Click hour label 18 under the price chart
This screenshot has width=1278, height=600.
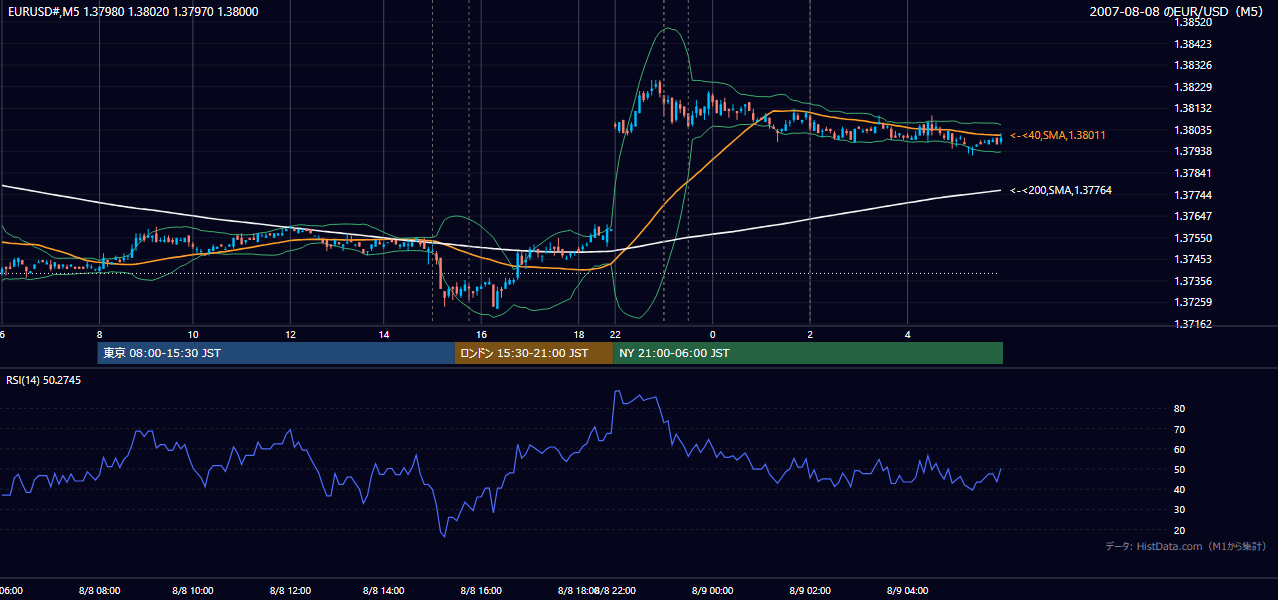point(579,334)
